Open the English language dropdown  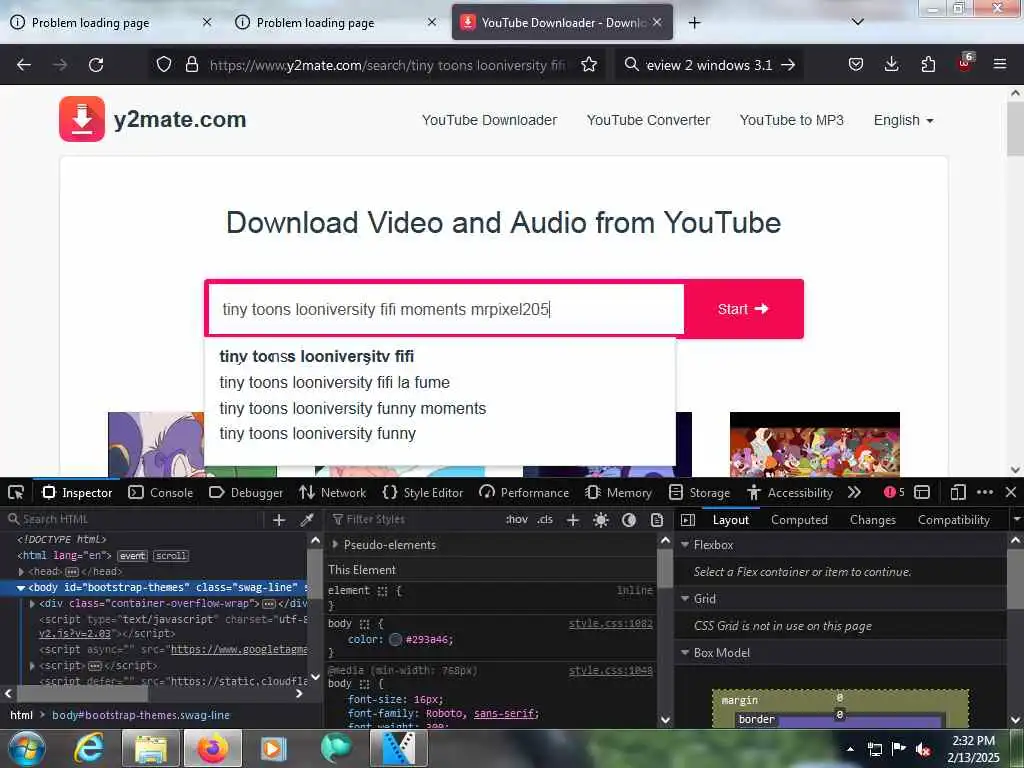(903, 120)
